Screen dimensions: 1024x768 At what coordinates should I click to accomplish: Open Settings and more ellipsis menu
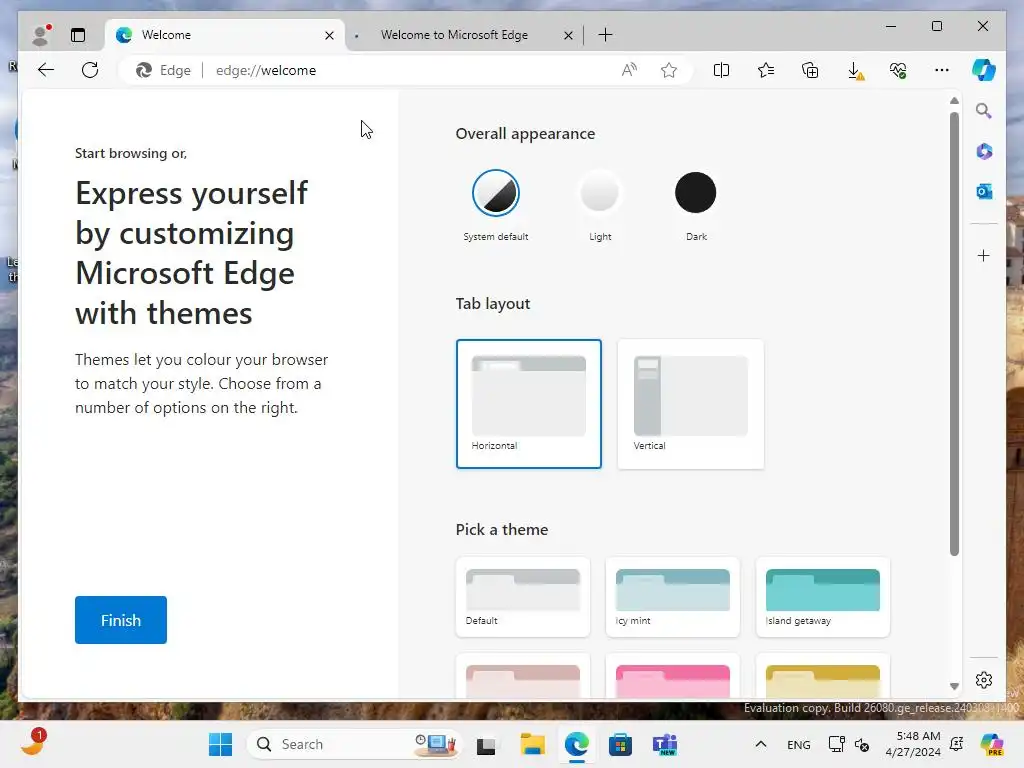point(942,70)
